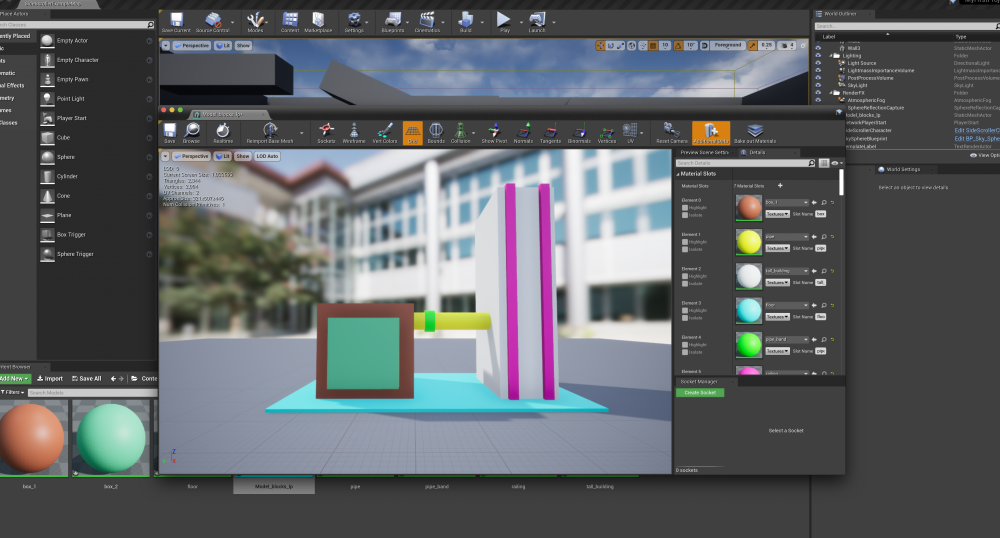Screen dimensions: 1000x538
Task: Open the Textures dropdown for Element 1
Action: click(777, 248)
